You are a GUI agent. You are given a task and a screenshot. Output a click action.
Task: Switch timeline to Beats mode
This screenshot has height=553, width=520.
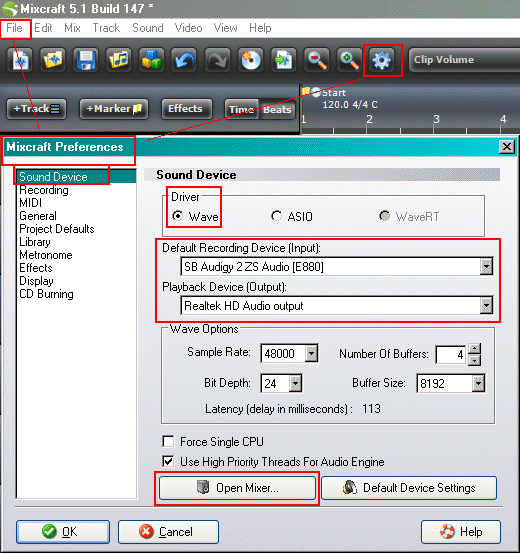[x=277, y=109]
